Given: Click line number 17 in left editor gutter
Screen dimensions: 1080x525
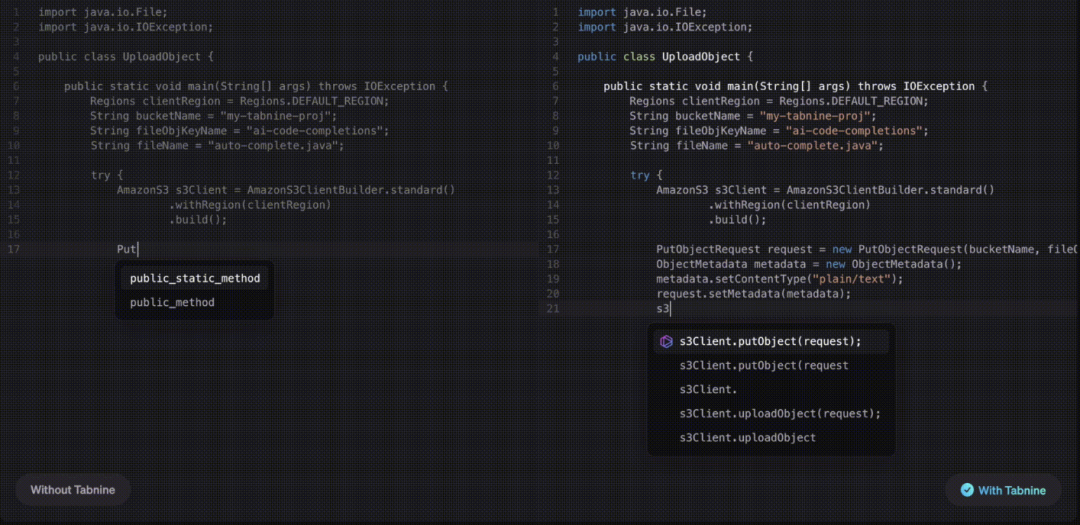Looking at the screenshot, I should click(14, 249).
